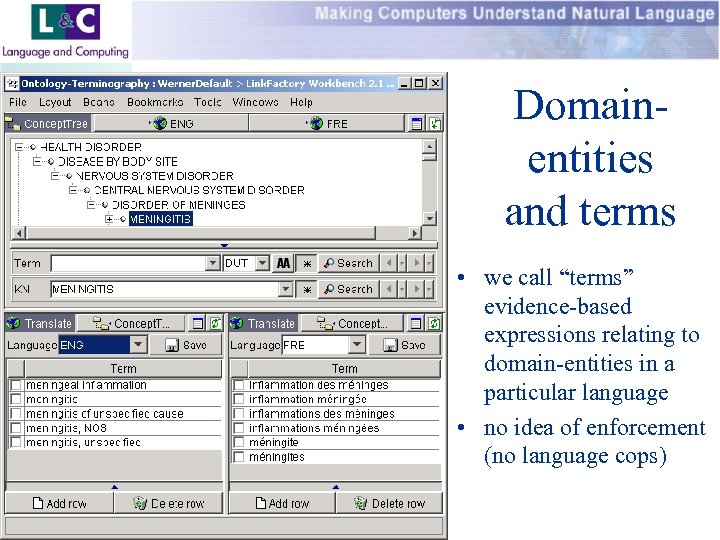Click the tree scrollbar up arrow
Viewport: 720px width, 540px height.
[x=429, y=146]
